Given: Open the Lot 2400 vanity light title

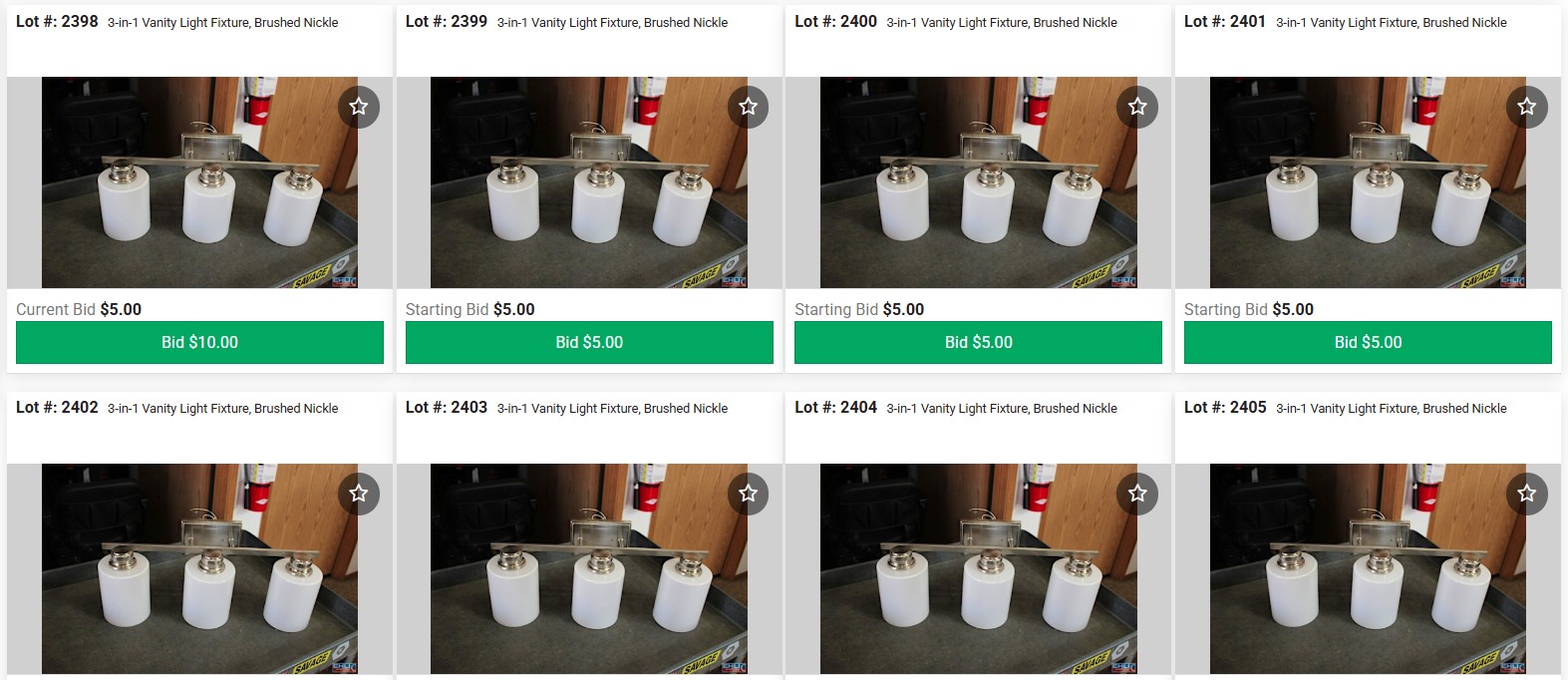Looking at the screenshot, I should pos(1002,22).
